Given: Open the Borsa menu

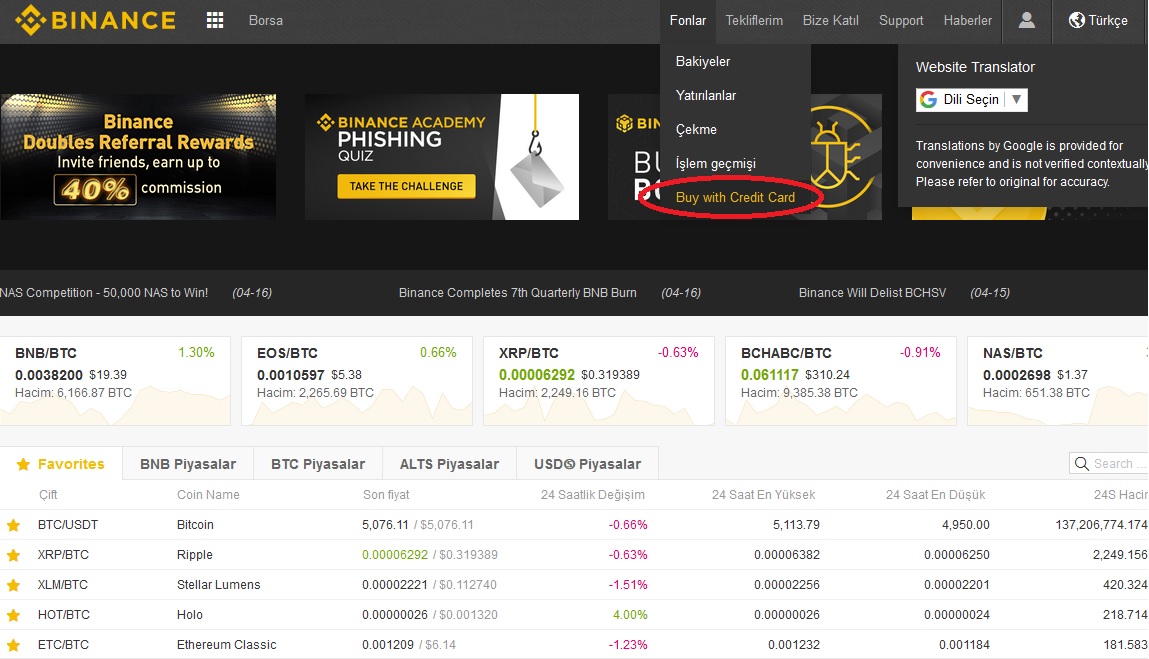Looking at the screenshot, I should [x=266, y=21].
